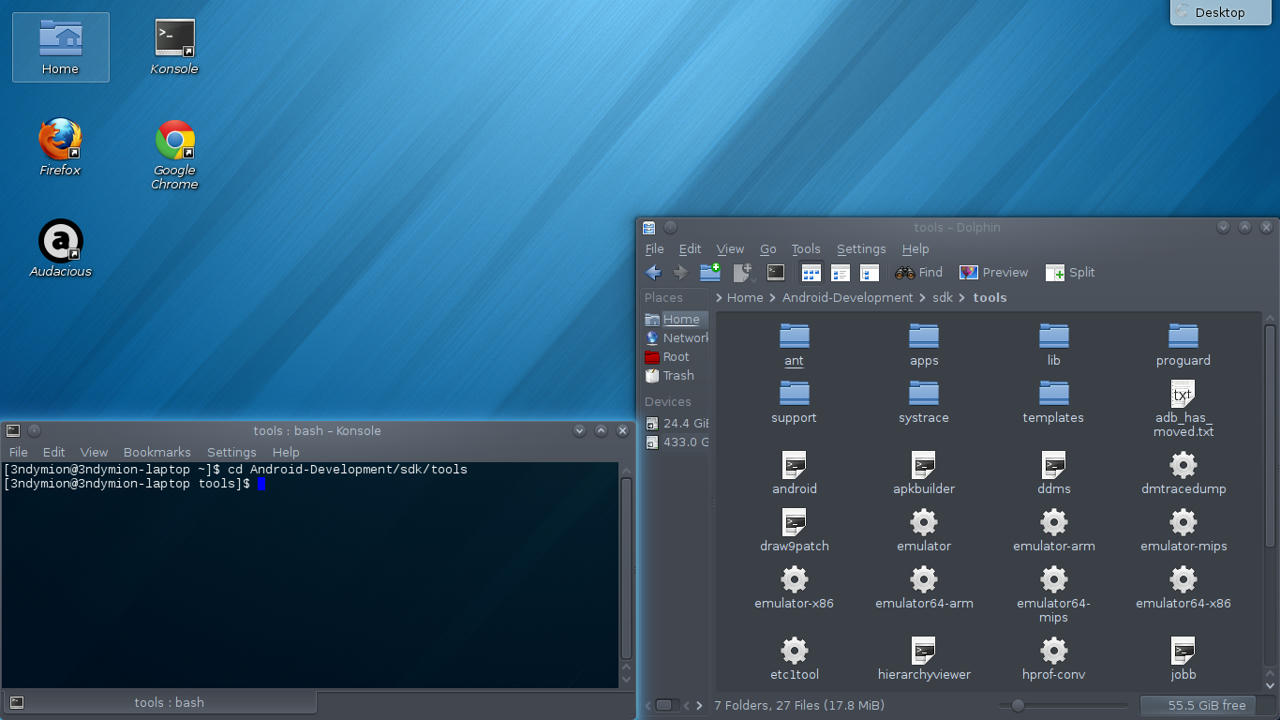The width and height of the screenshot is (1280, 720).
Task: Select the 24.4 GiB device
Action: 675,423
